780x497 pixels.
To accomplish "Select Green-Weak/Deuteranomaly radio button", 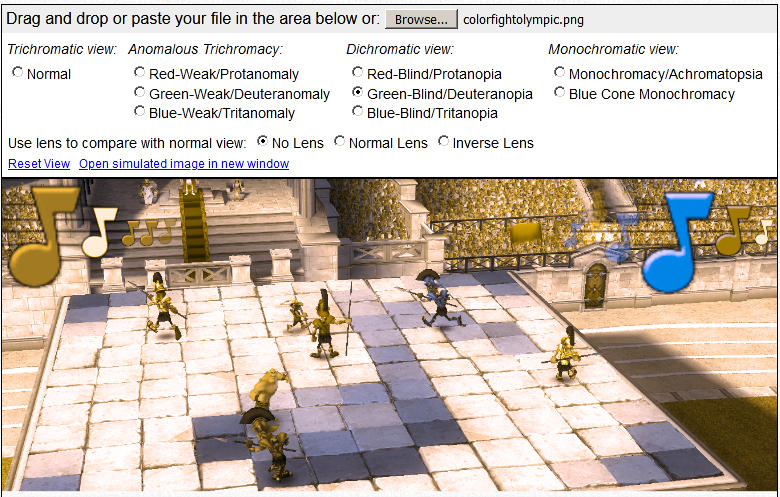I will 139,92.
